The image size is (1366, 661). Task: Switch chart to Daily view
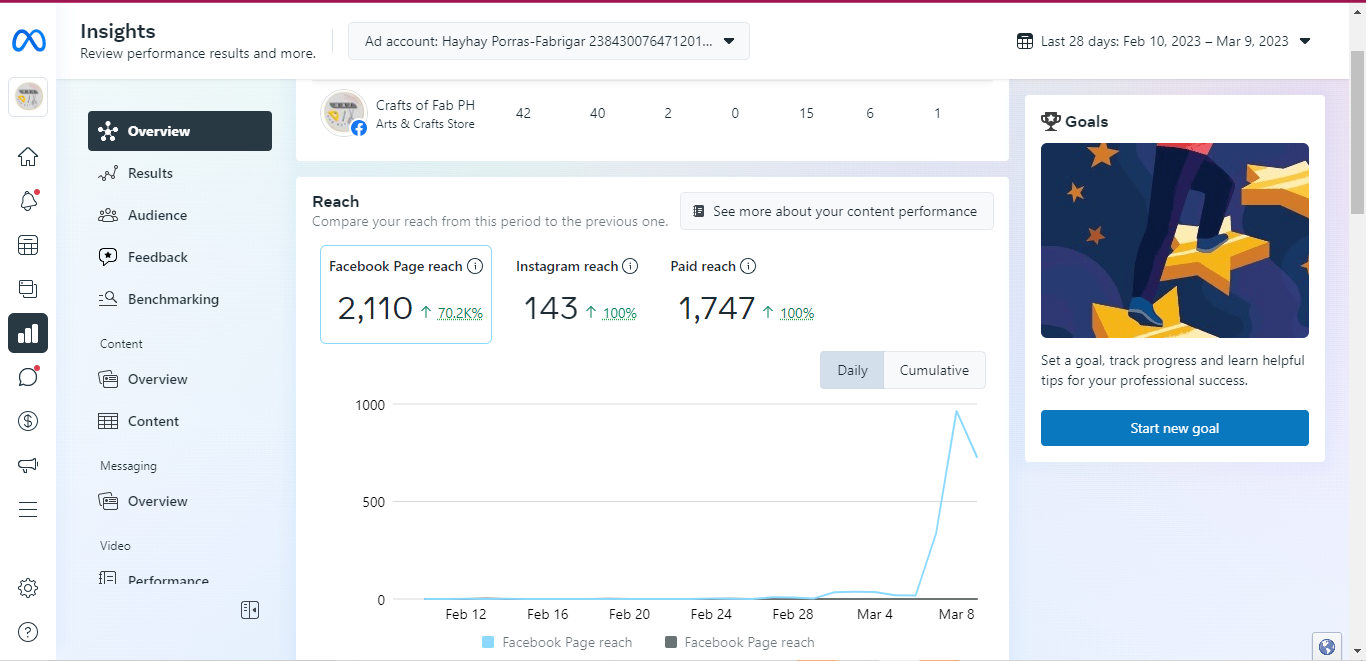[852, 370]
